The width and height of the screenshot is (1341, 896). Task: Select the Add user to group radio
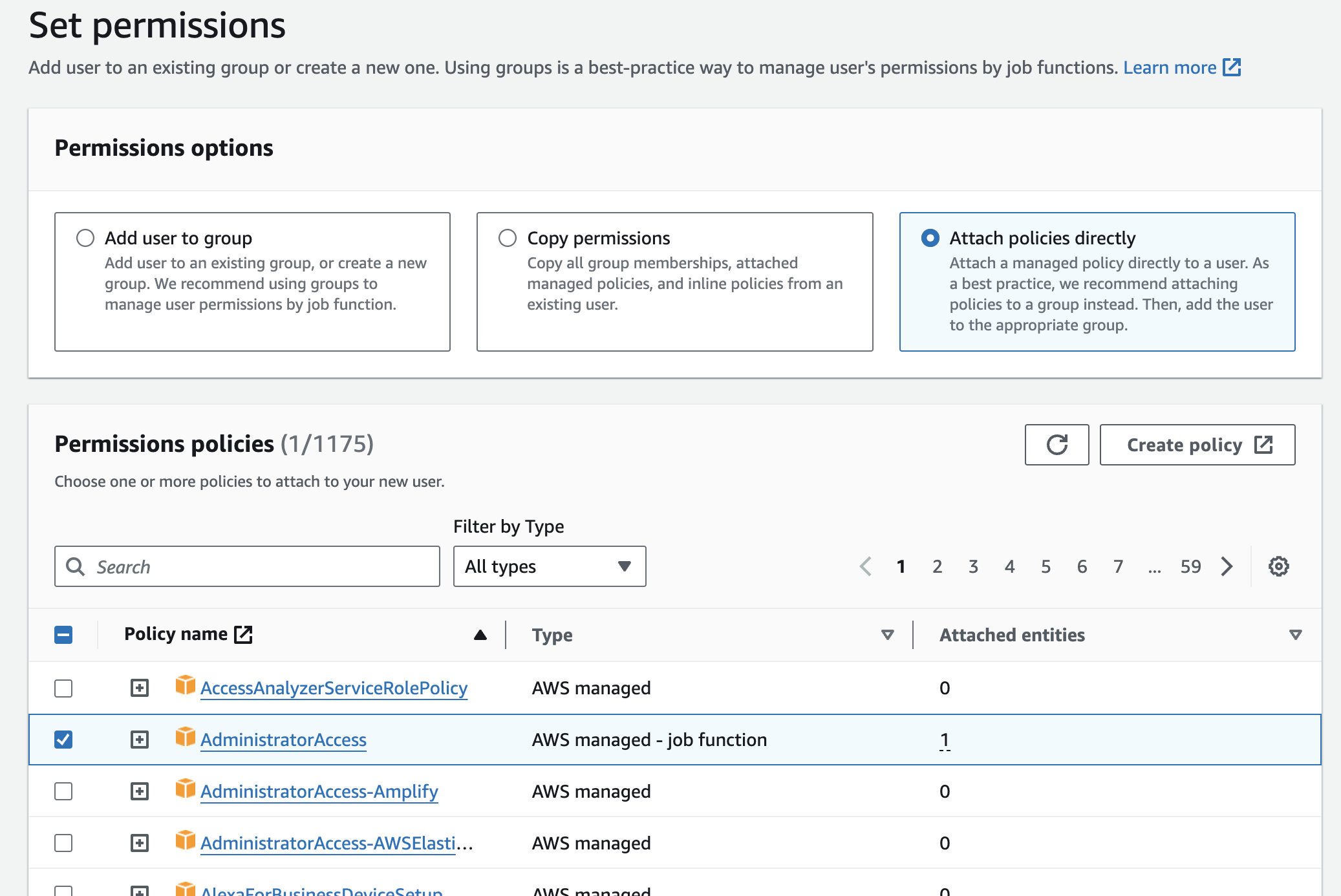click(x=85, y=238)
